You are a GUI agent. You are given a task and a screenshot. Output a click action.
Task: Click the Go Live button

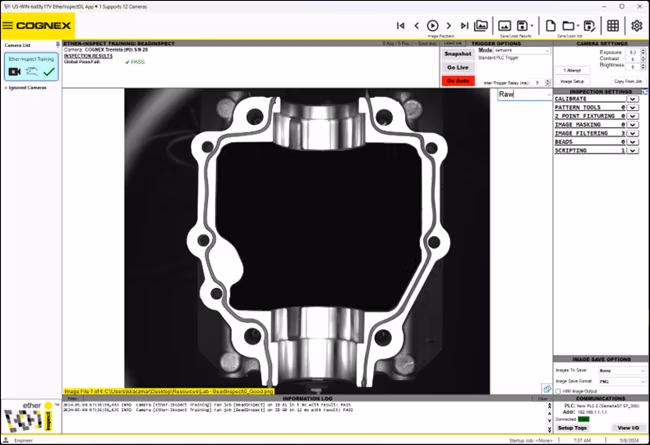click(458, 67)
